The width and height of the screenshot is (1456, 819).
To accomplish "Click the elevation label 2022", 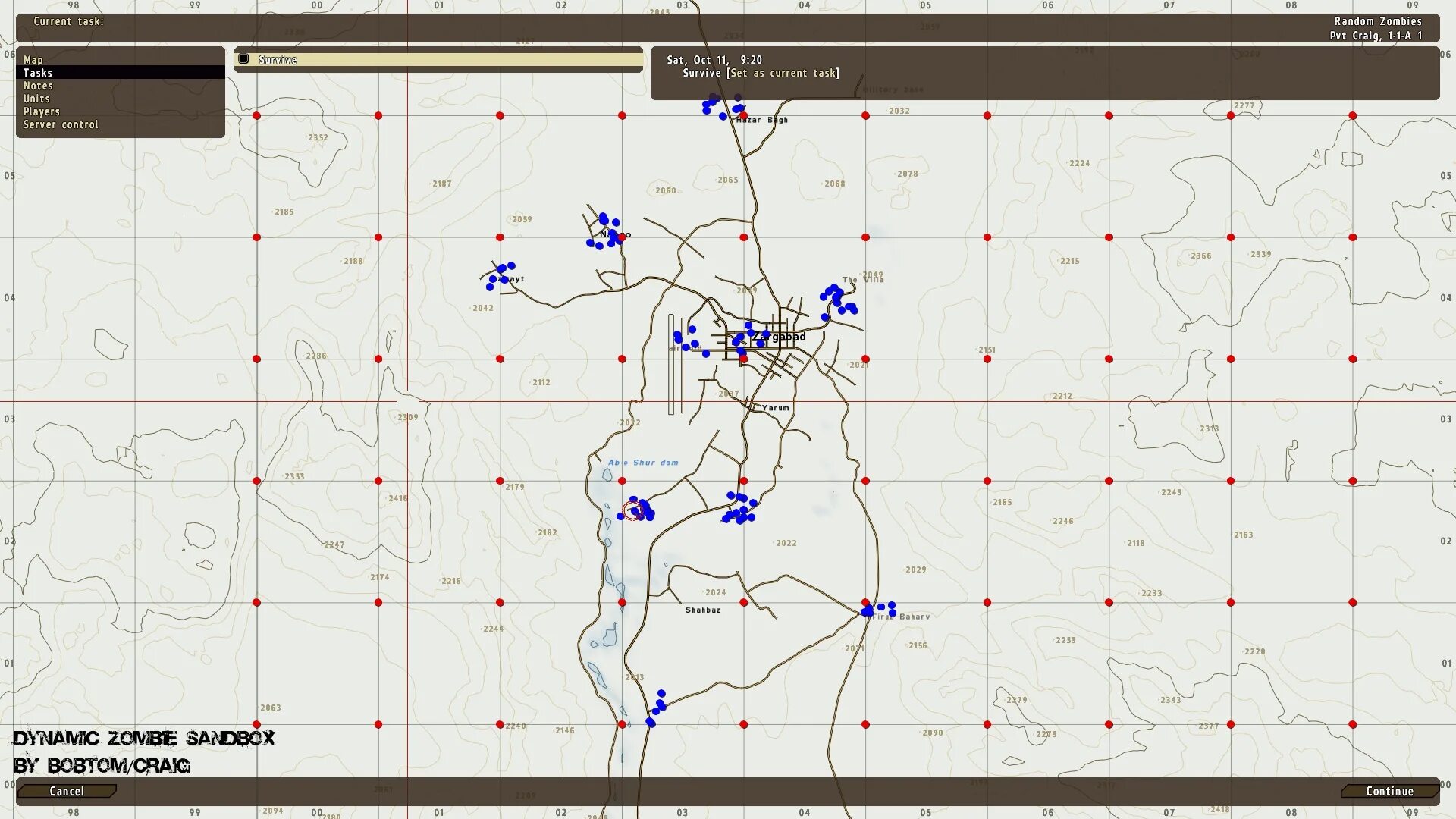I will [786, 544].
